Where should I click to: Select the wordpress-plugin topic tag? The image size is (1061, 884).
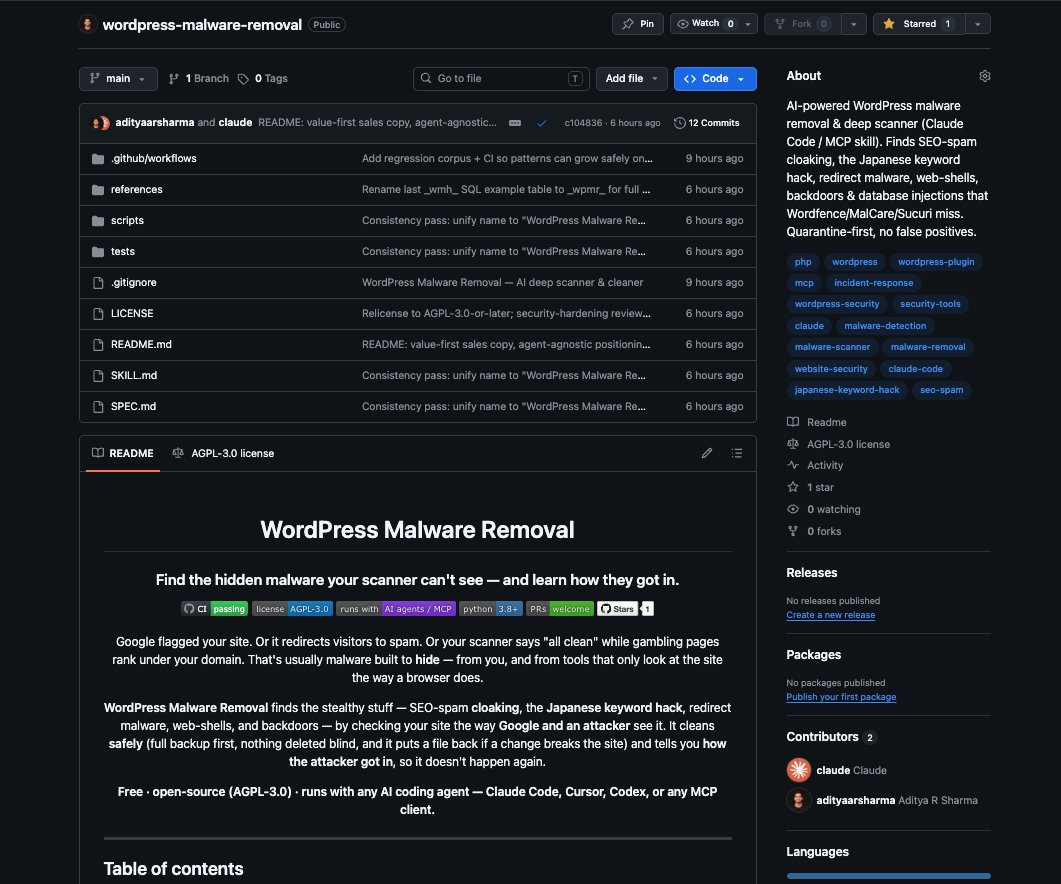coord(936,262)
